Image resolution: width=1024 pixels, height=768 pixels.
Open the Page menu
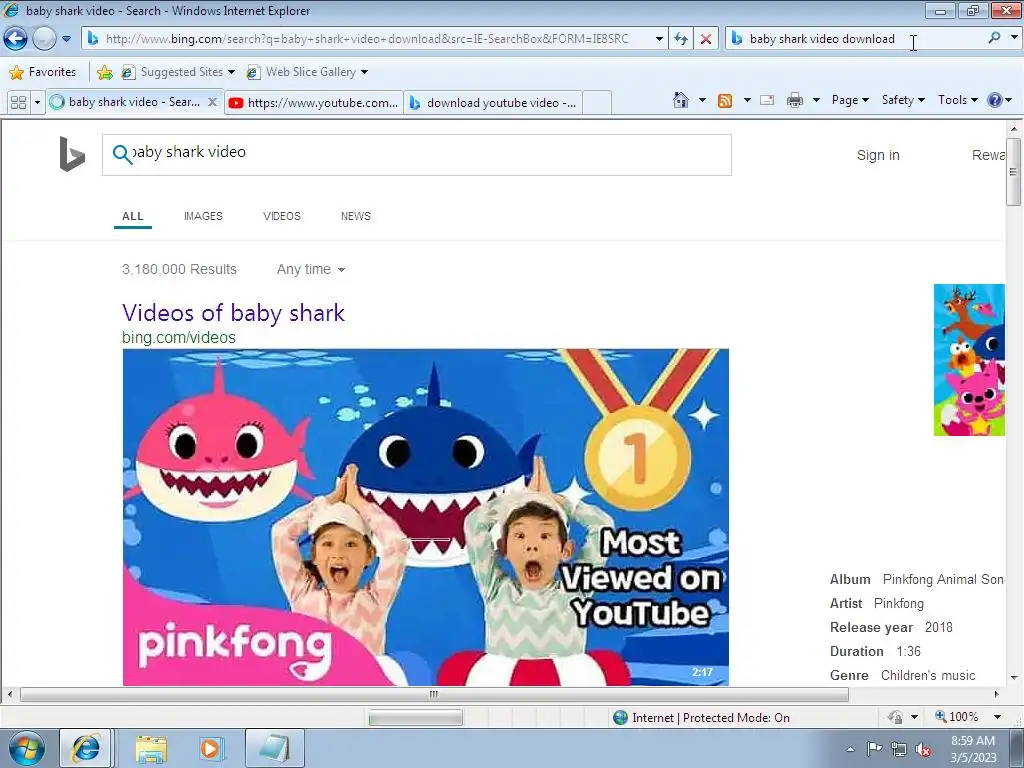tap(850, 100)
